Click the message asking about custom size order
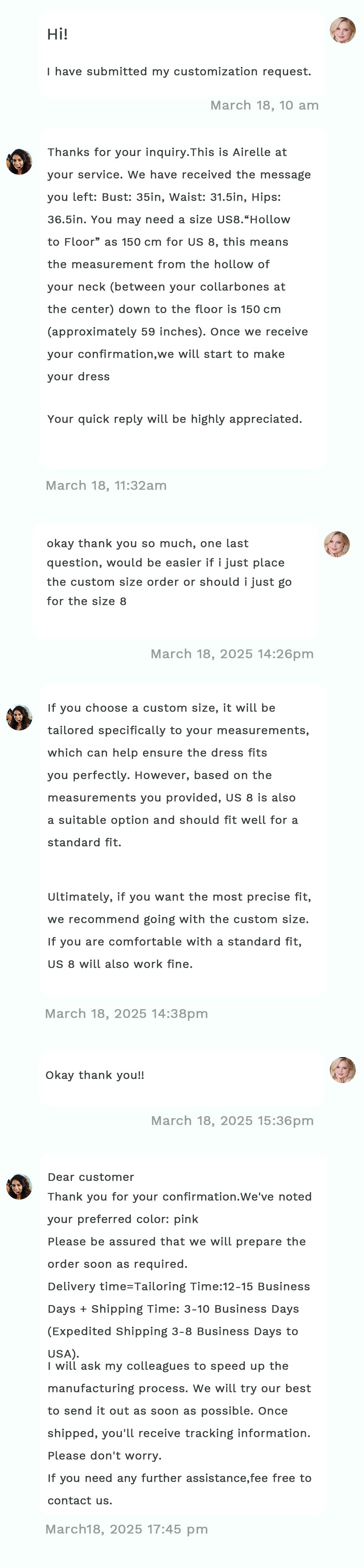364x1568 pixels. coord(169,572)
